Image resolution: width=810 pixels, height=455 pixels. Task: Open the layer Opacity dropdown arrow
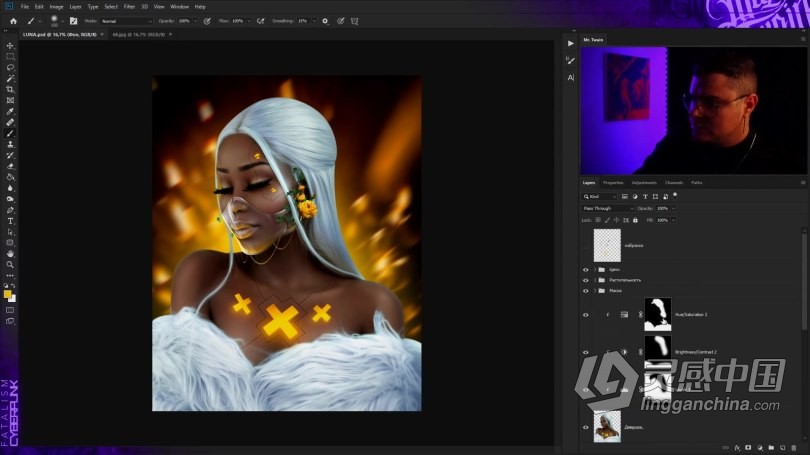(673, 208)
